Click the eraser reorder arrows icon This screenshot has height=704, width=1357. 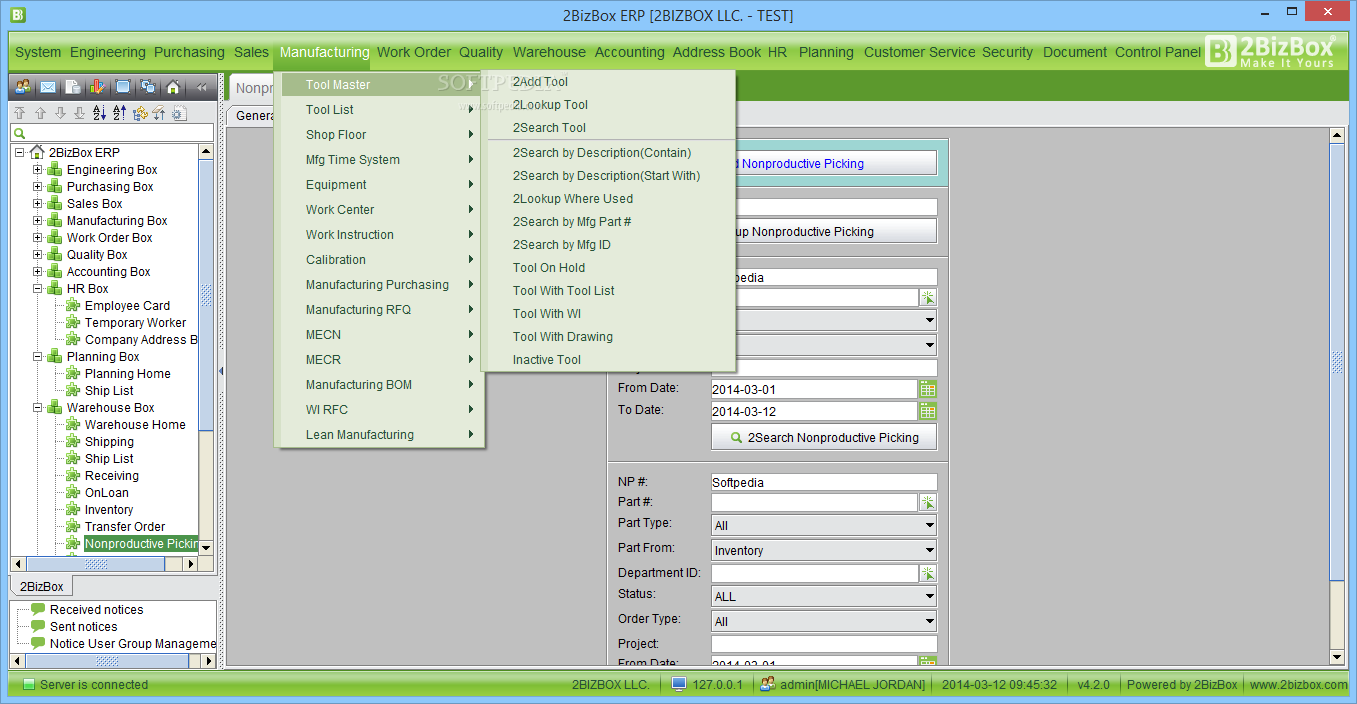click(x=159, y=113)
